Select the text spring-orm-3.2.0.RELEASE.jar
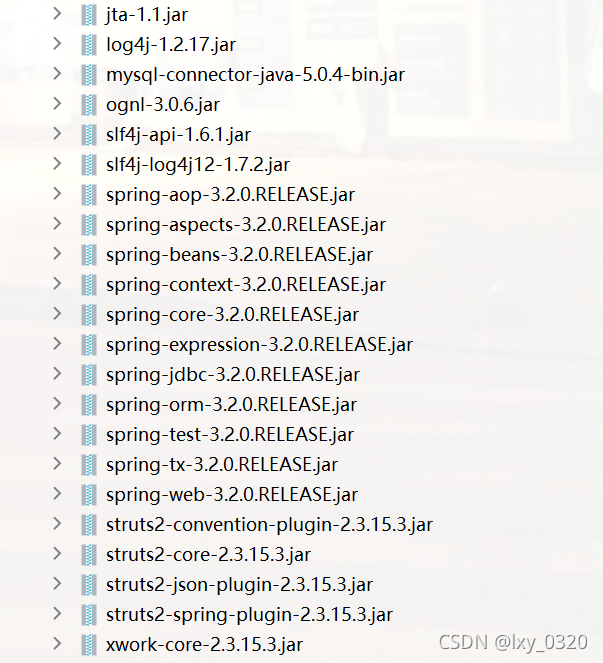The image size is (603, 663). coord(231,405)
